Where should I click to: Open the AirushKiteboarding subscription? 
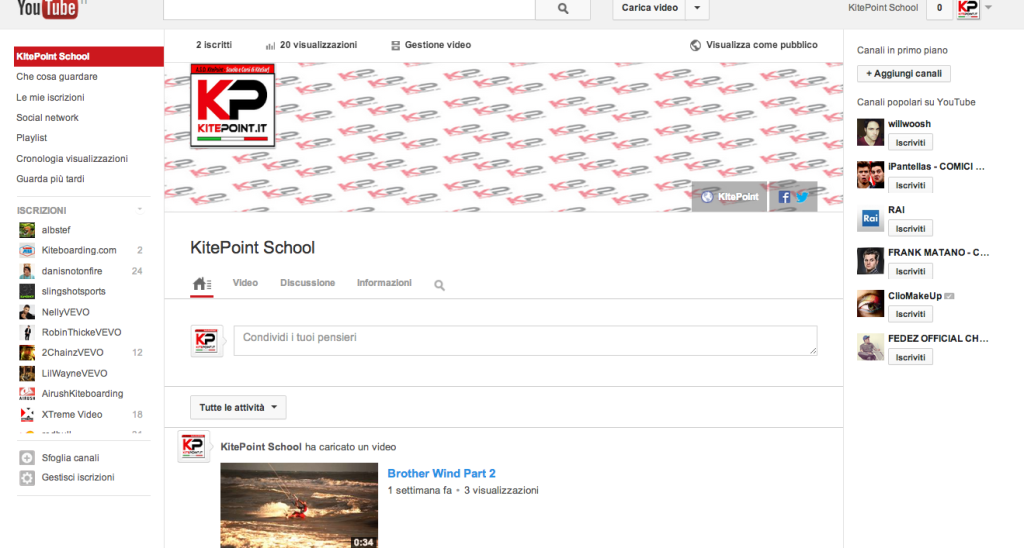coord(82,394)
